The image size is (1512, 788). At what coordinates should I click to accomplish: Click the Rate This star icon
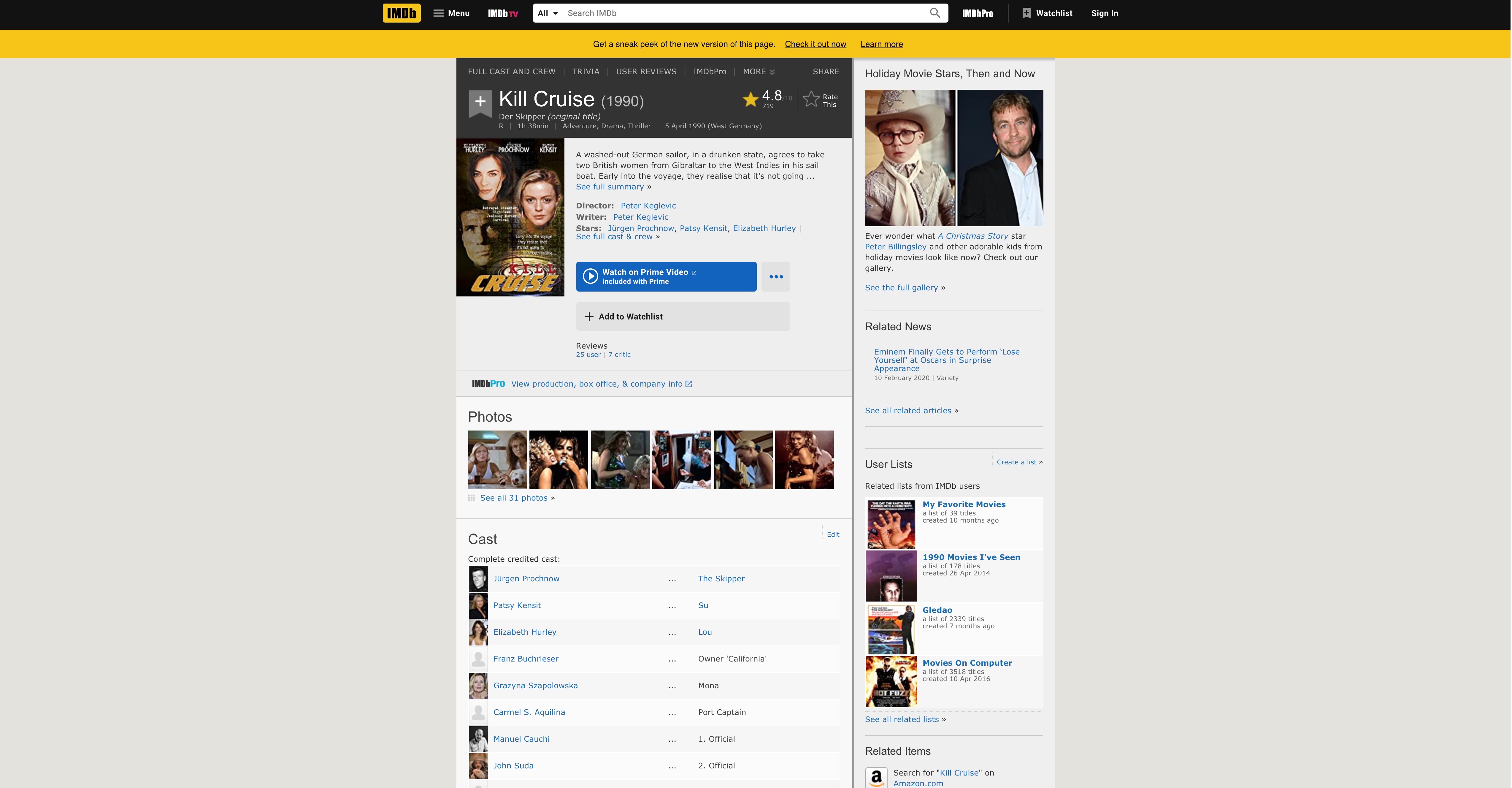(811, 99)
